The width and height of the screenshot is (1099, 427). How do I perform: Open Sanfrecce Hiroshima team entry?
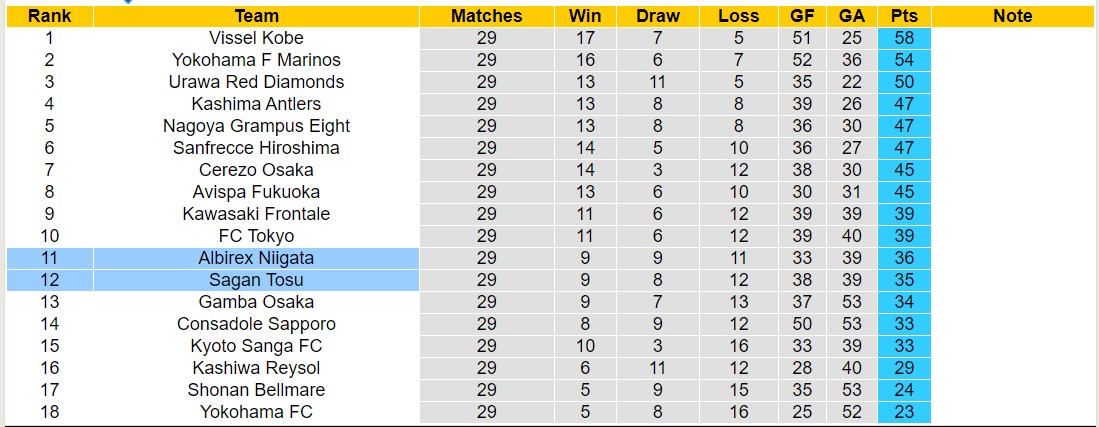pos(257,148)
